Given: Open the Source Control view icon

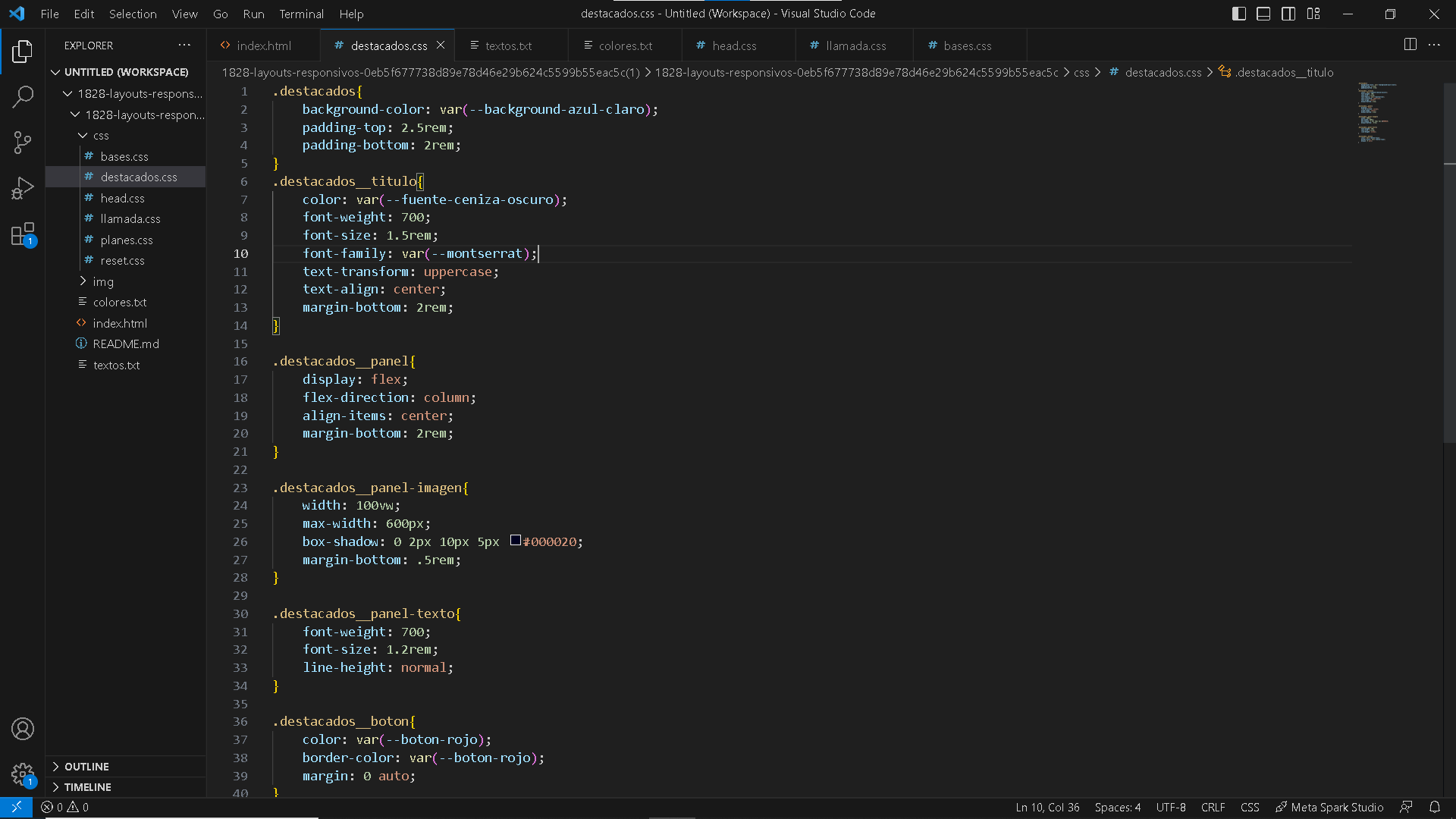Looking at the screenshot, I should (23, 143).
